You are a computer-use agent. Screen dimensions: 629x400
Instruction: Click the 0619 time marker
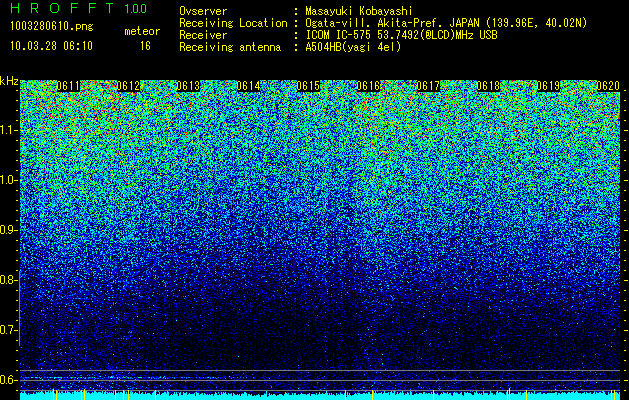click(x=548, y=86)
